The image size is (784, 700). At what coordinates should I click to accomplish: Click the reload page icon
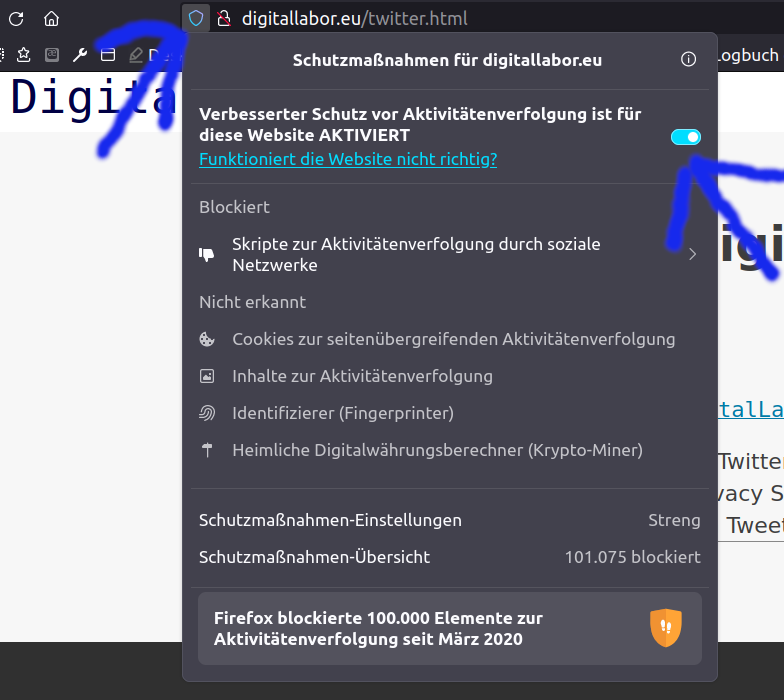click(x=16, y=18)
